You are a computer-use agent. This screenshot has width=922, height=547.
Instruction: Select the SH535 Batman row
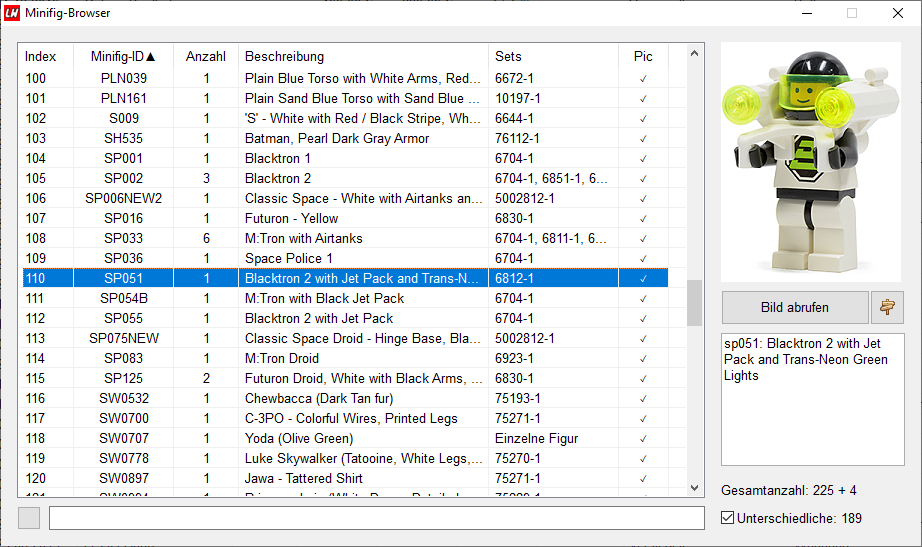tap(345, 138)
